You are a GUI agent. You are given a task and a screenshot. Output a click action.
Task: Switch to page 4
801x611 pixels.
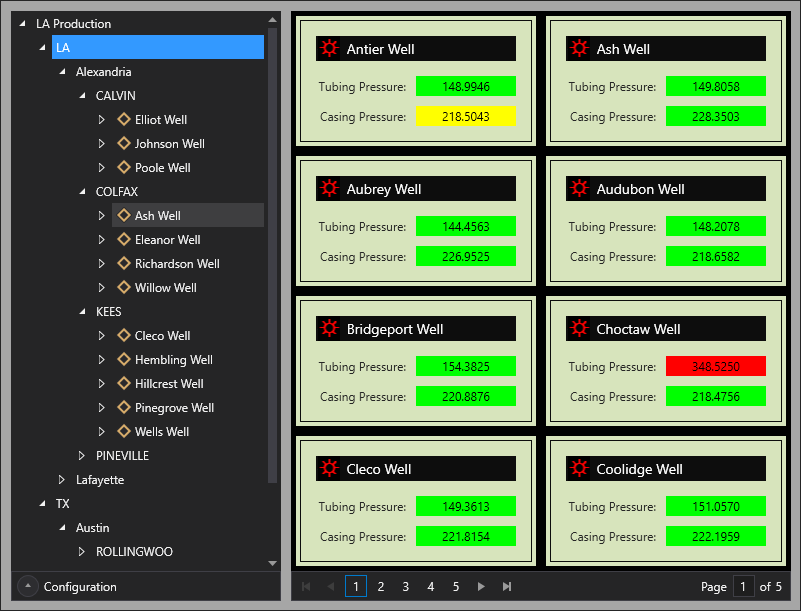(x=431, y=586)
